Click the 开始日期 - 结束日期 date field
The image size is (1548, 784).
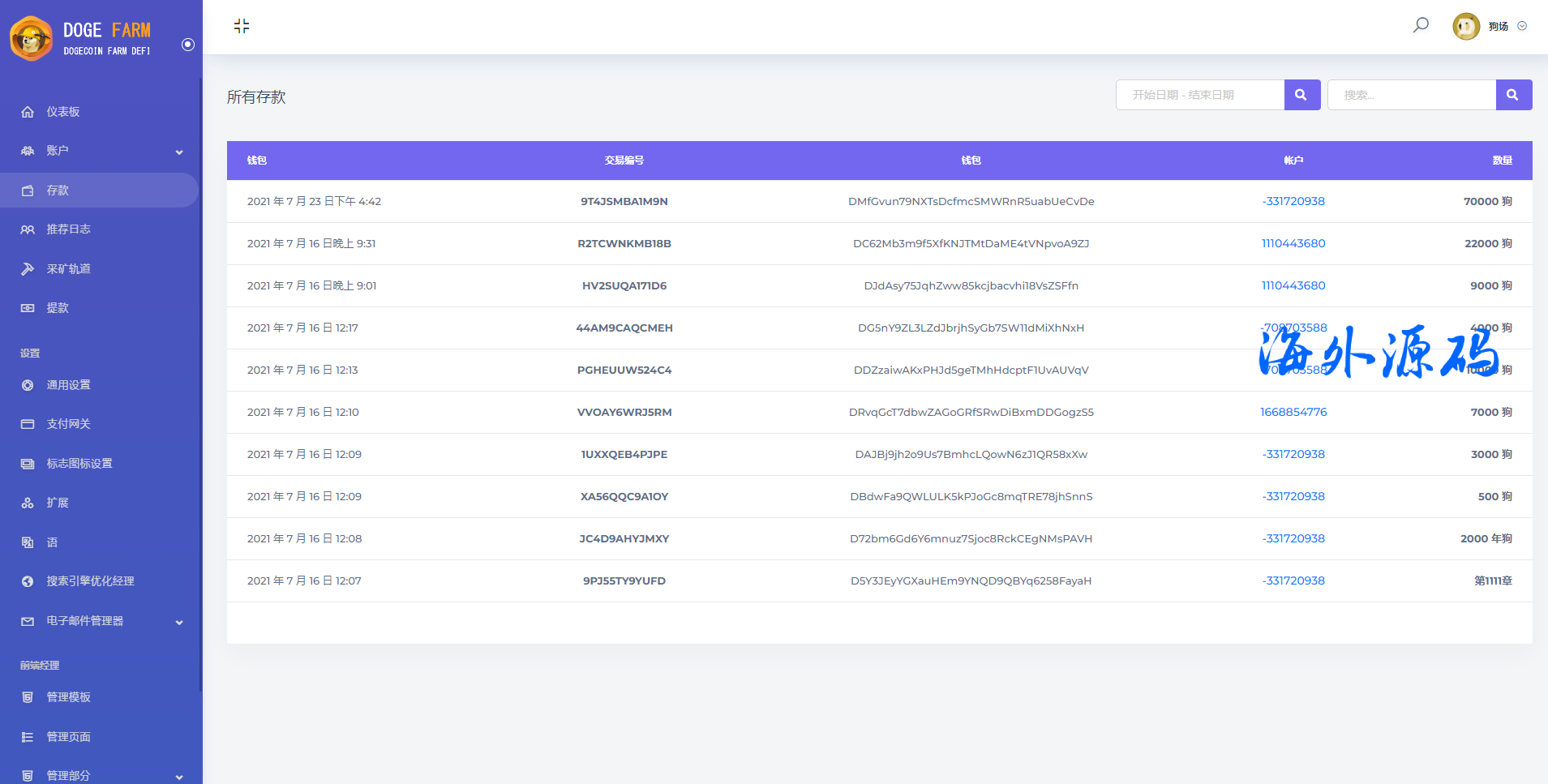pyautogui.click(x=1200, y=95)
